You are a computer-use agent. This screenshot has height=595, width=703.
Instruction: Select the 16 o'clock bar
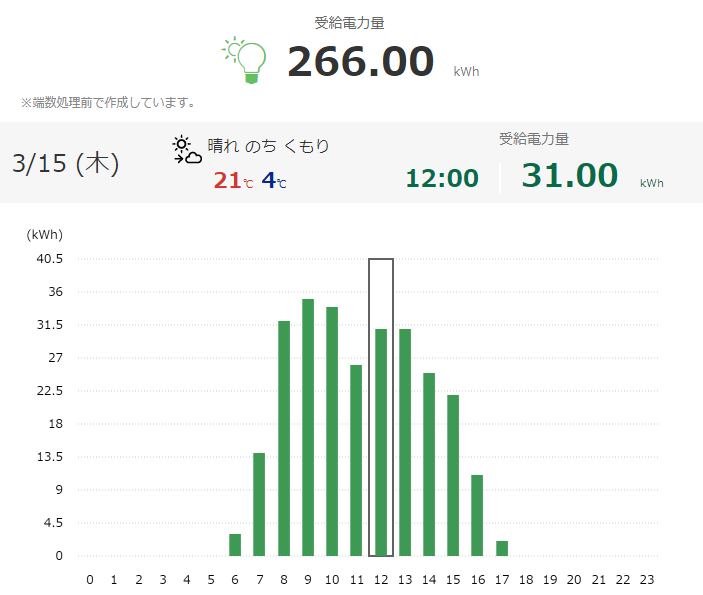tap(477, 516)
